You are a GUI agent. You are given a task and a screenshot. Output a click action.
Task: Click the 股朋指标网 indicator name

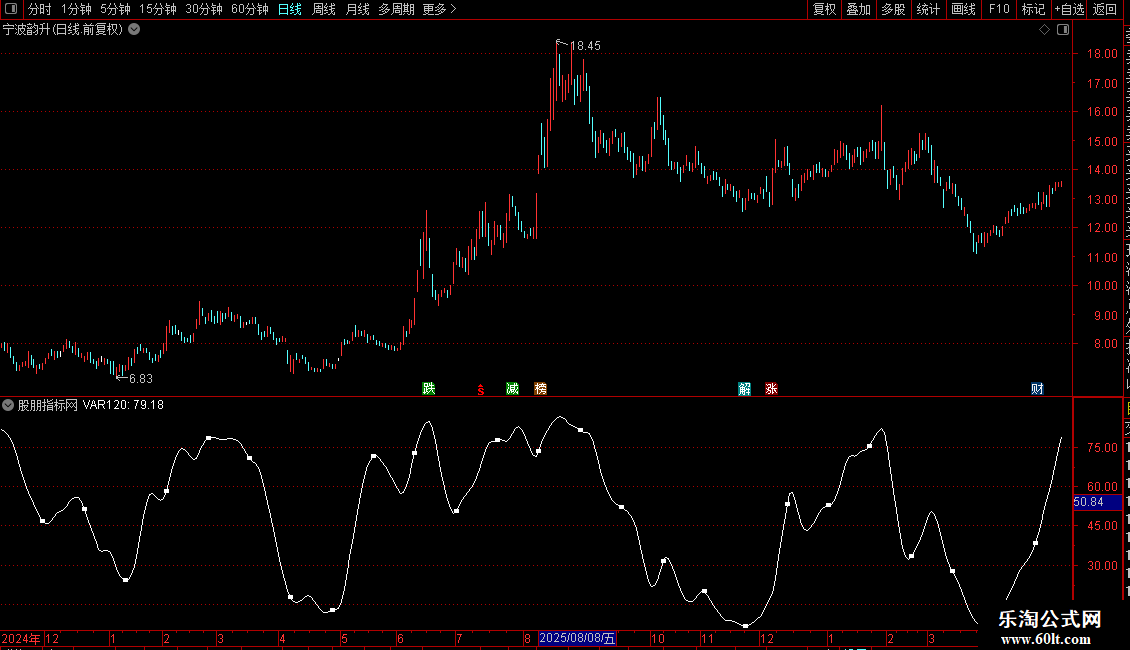click(48, 405)
